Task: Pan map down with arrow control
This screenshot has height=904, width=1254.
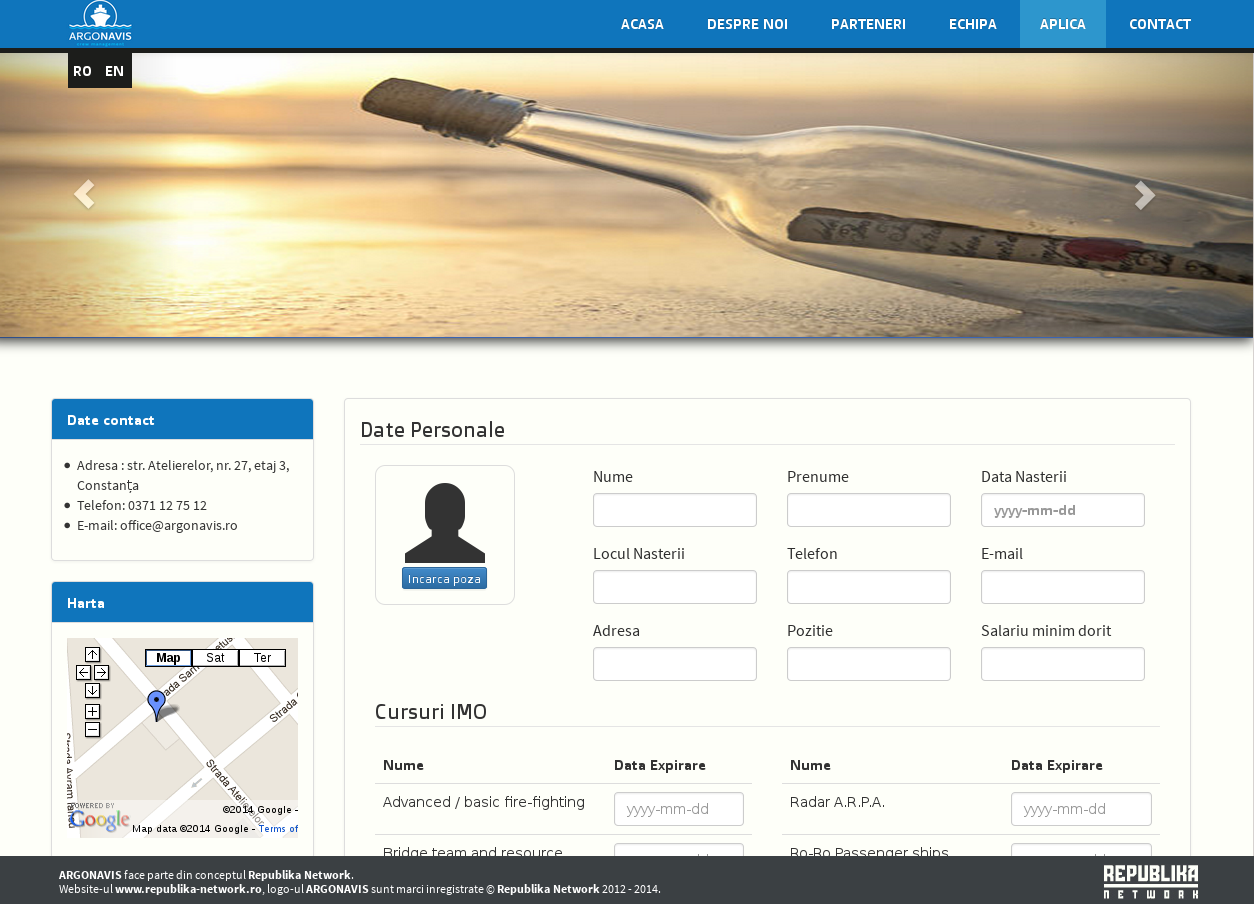Action: tap(92, 690)
